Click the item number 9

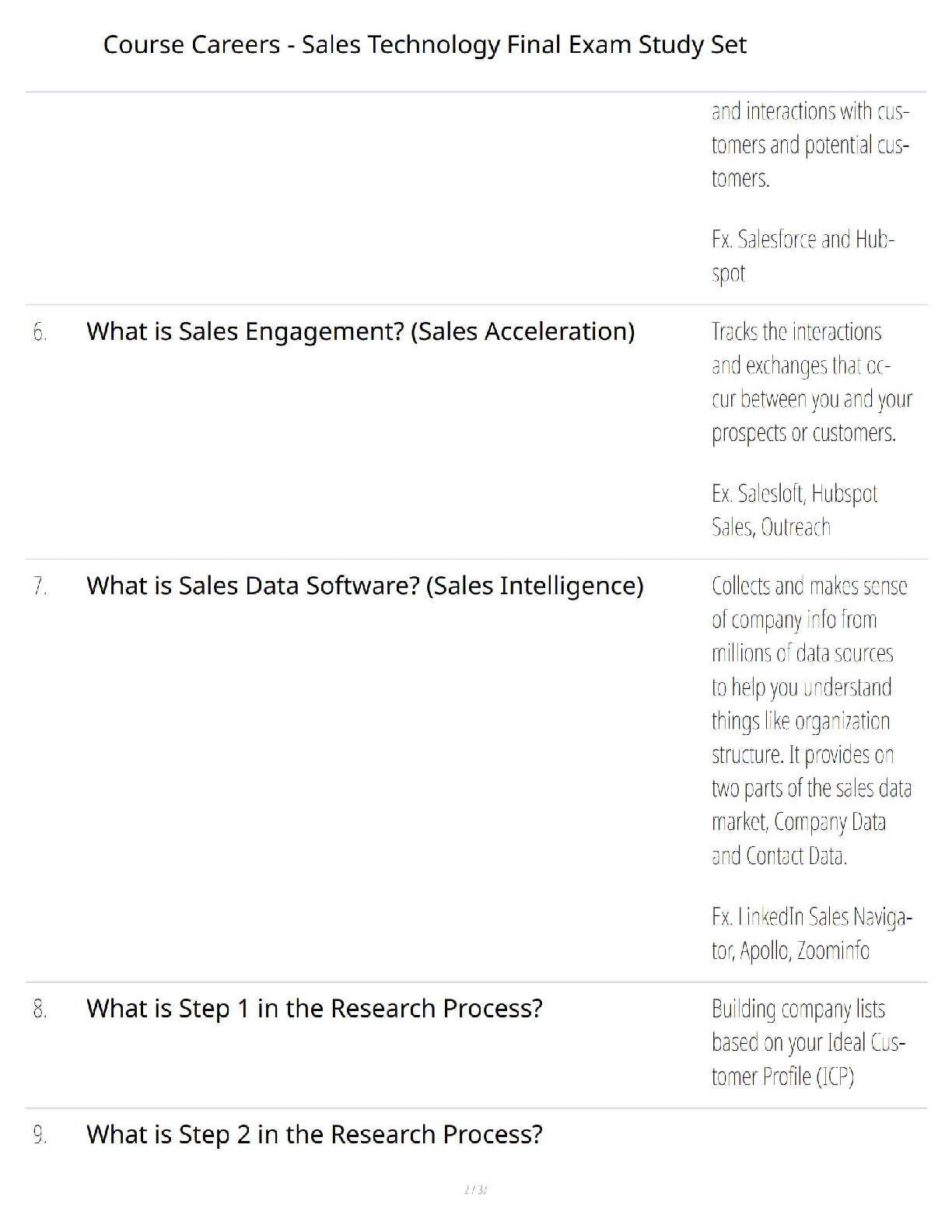pyautogui.click(x=40, y=1136)
